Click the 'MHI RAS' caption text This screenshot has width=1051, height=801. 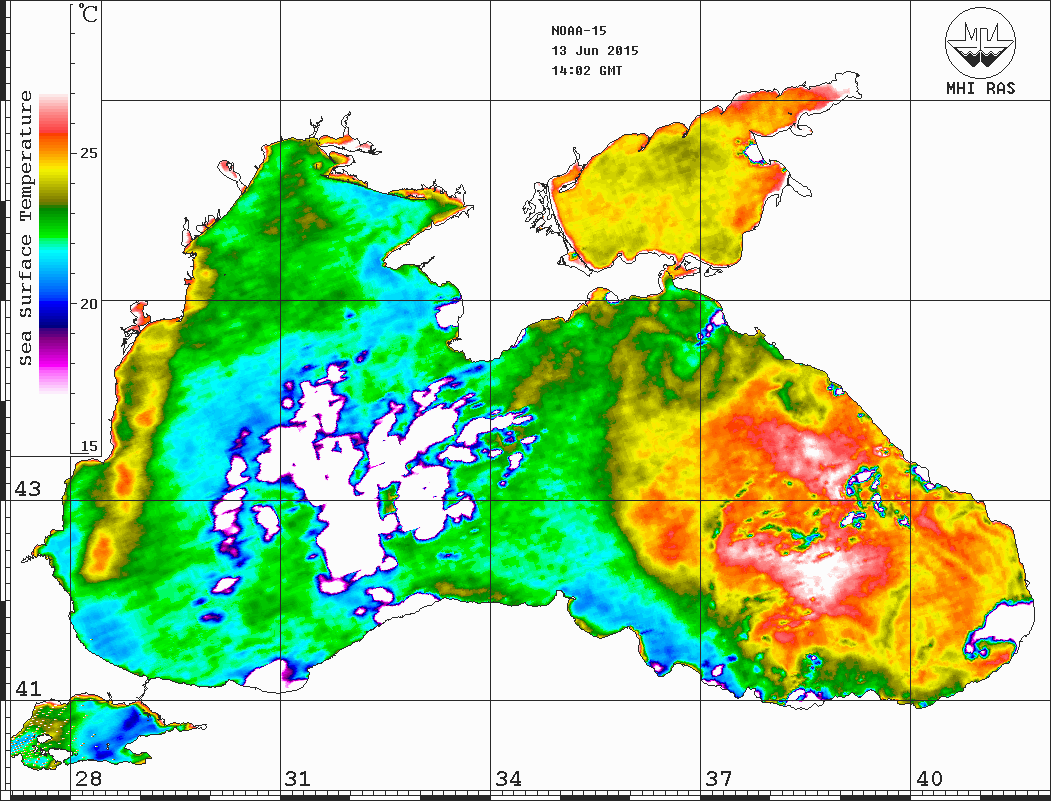pos(980,88)
